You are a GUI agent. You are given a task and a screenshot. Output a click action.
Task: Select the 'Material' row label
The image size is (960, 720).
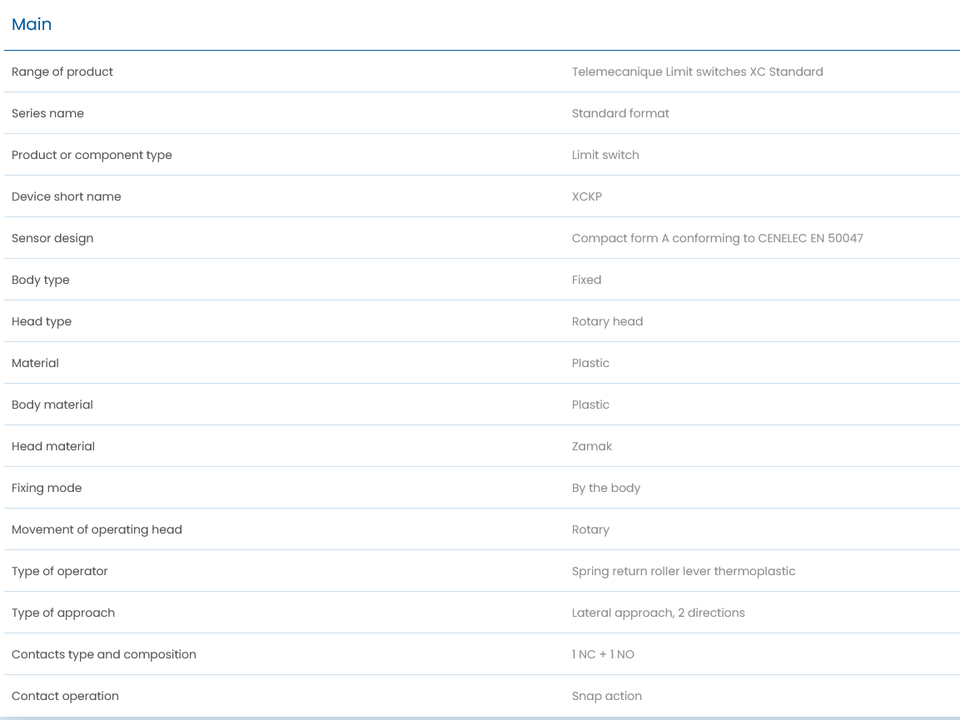pyautogui.click(x=35, y=363)
